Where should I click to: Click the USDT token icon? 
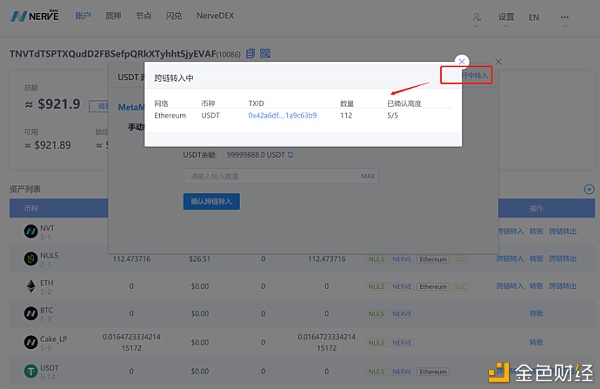(31, 371)
